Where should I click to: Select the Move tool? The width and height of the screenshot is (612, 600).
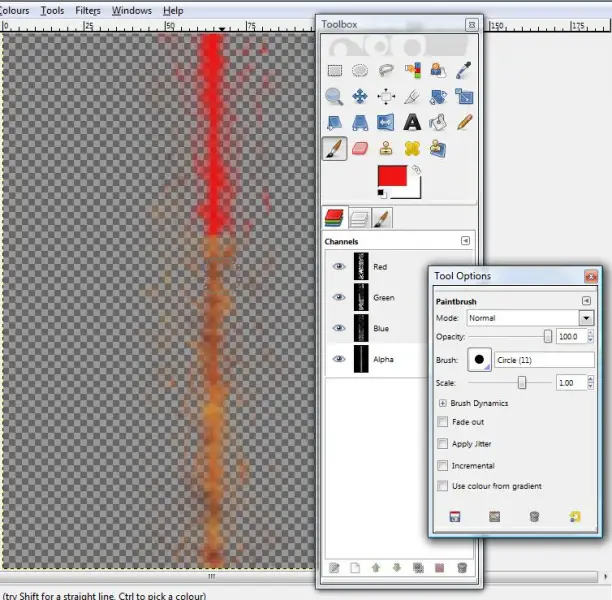[x=360, y=96]
